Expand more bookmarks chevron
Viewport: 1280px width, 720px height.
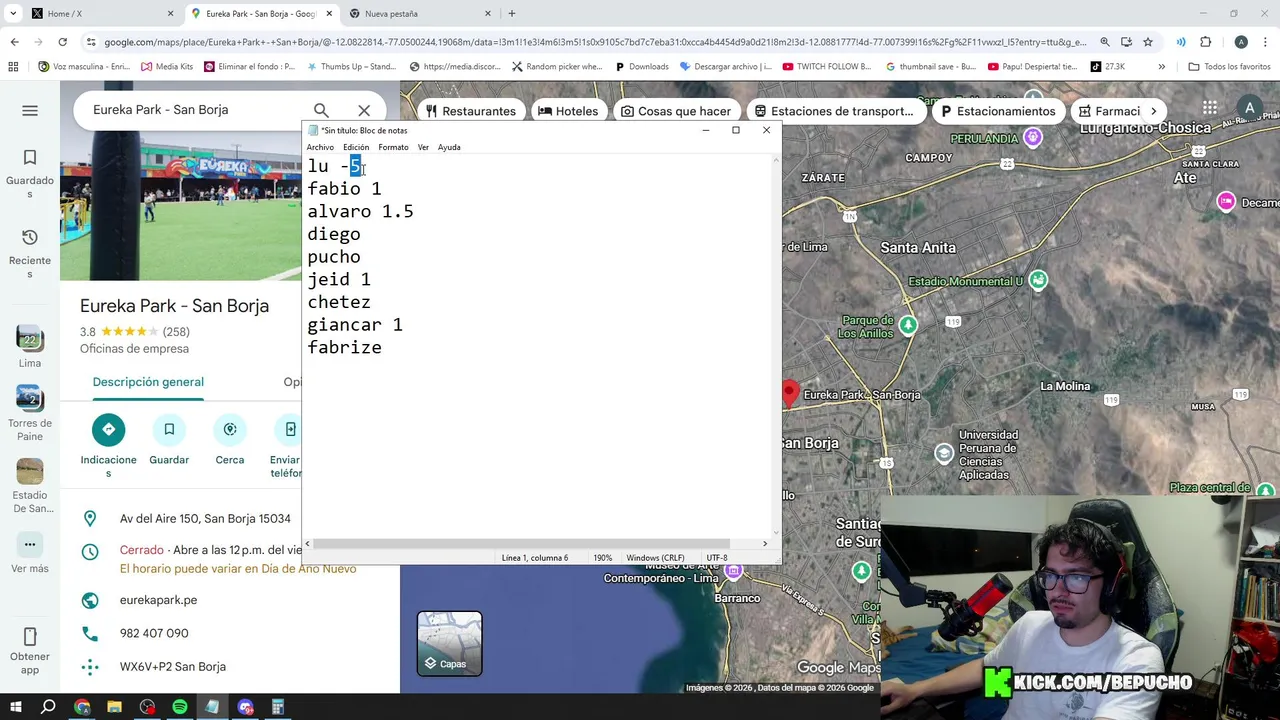coord(1161,67)
